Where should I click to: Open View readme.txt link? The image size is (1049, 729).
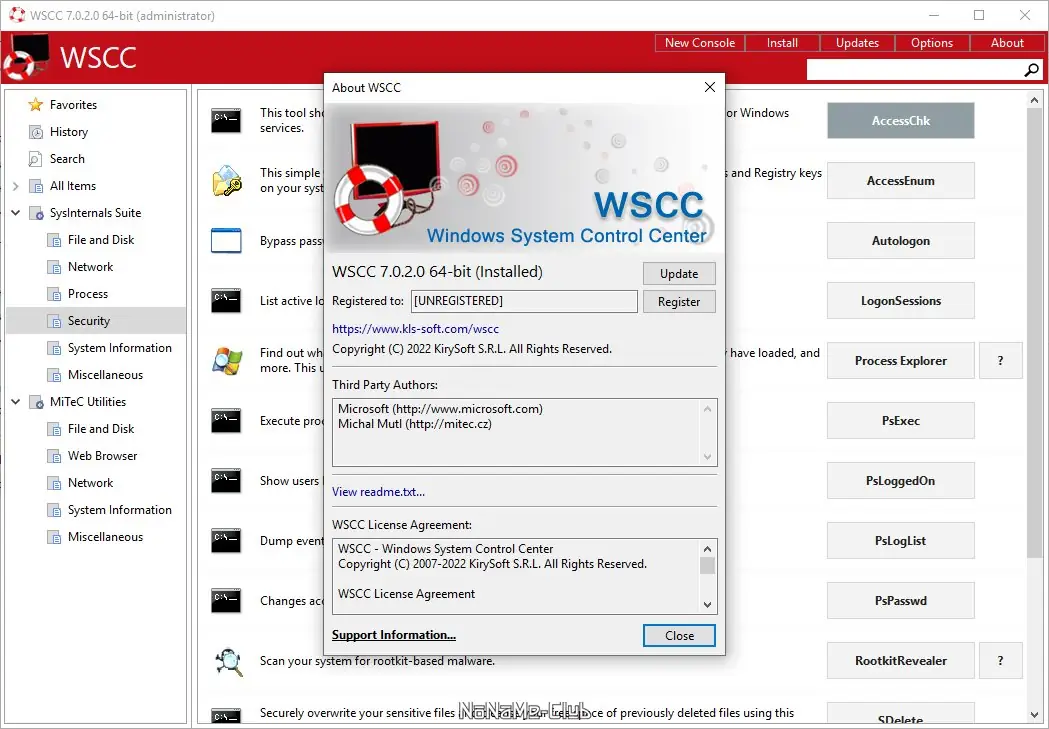click(378, 492)
